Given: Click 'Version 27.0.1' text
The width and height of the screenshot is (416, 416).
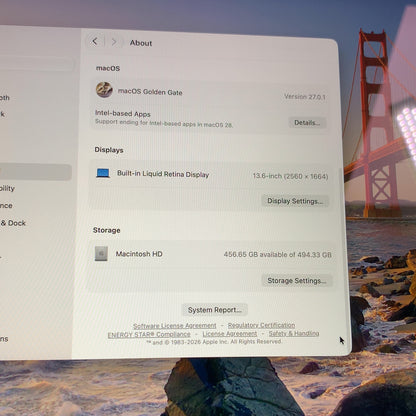Looking at the screenshot, I should point(305,97).
